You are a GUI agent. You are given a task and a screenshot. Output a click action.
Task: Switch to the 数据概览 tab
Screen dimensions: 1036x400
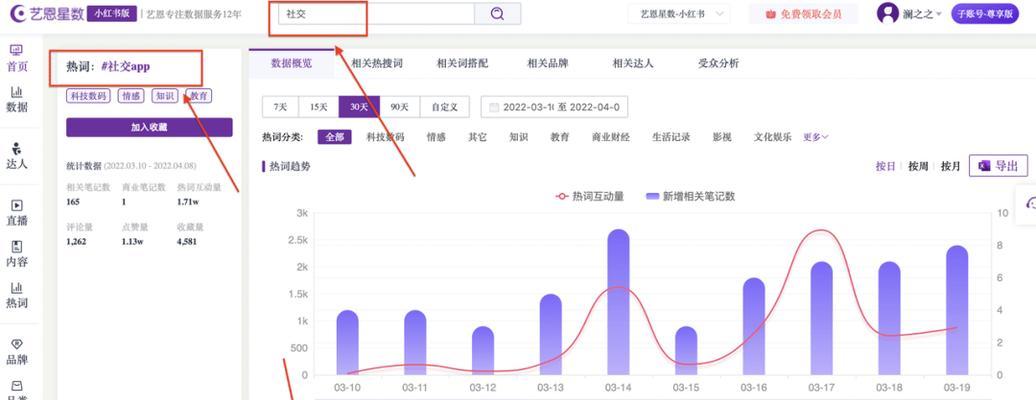(291, 64)
